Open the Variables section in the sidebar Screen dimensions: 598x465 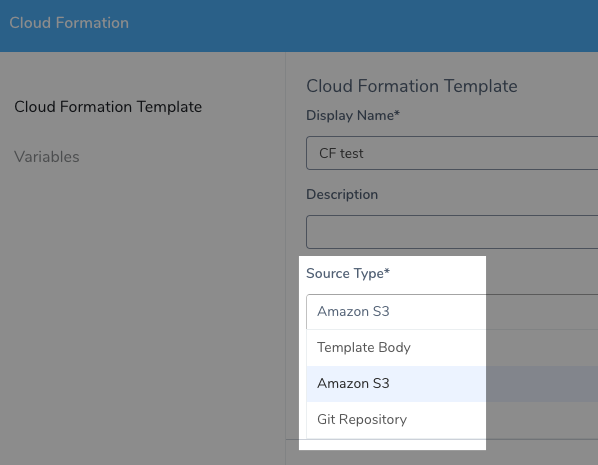point(47,157)
